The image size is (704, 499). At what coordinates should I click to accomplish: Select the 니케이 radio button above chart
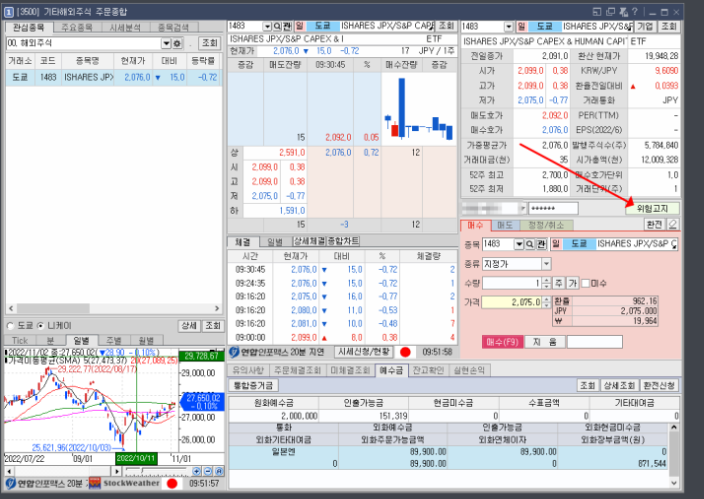click(x=41, y=326)
